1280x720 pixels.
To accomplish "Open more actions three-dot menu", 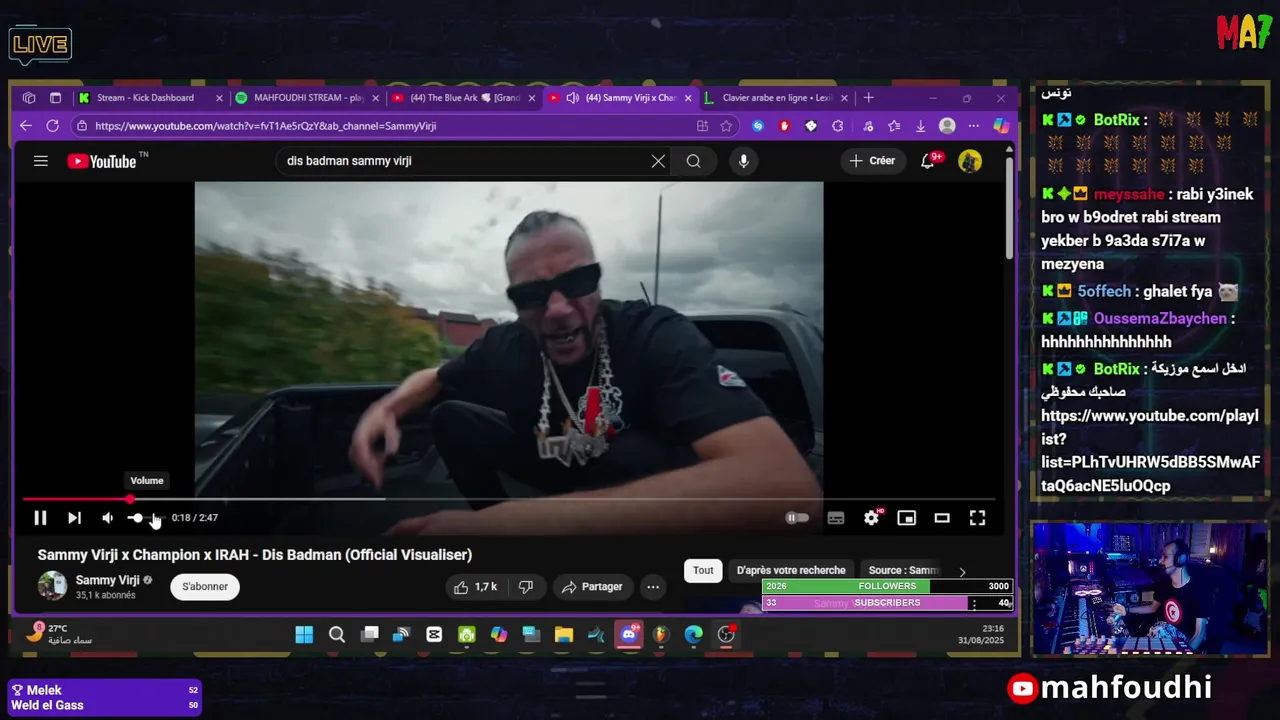I will (x=653, y=587).
